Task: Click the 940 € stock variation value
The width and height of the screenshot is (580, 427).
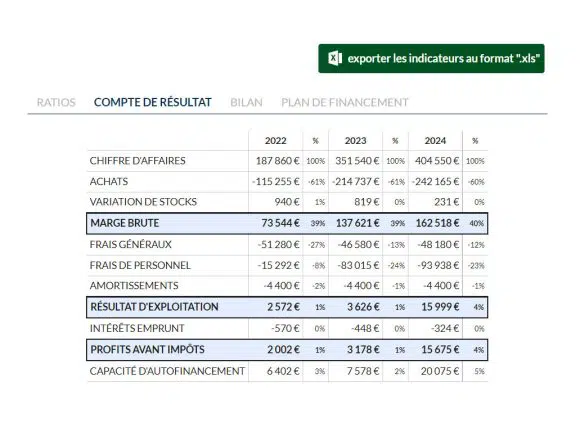Action: point(287,202)
